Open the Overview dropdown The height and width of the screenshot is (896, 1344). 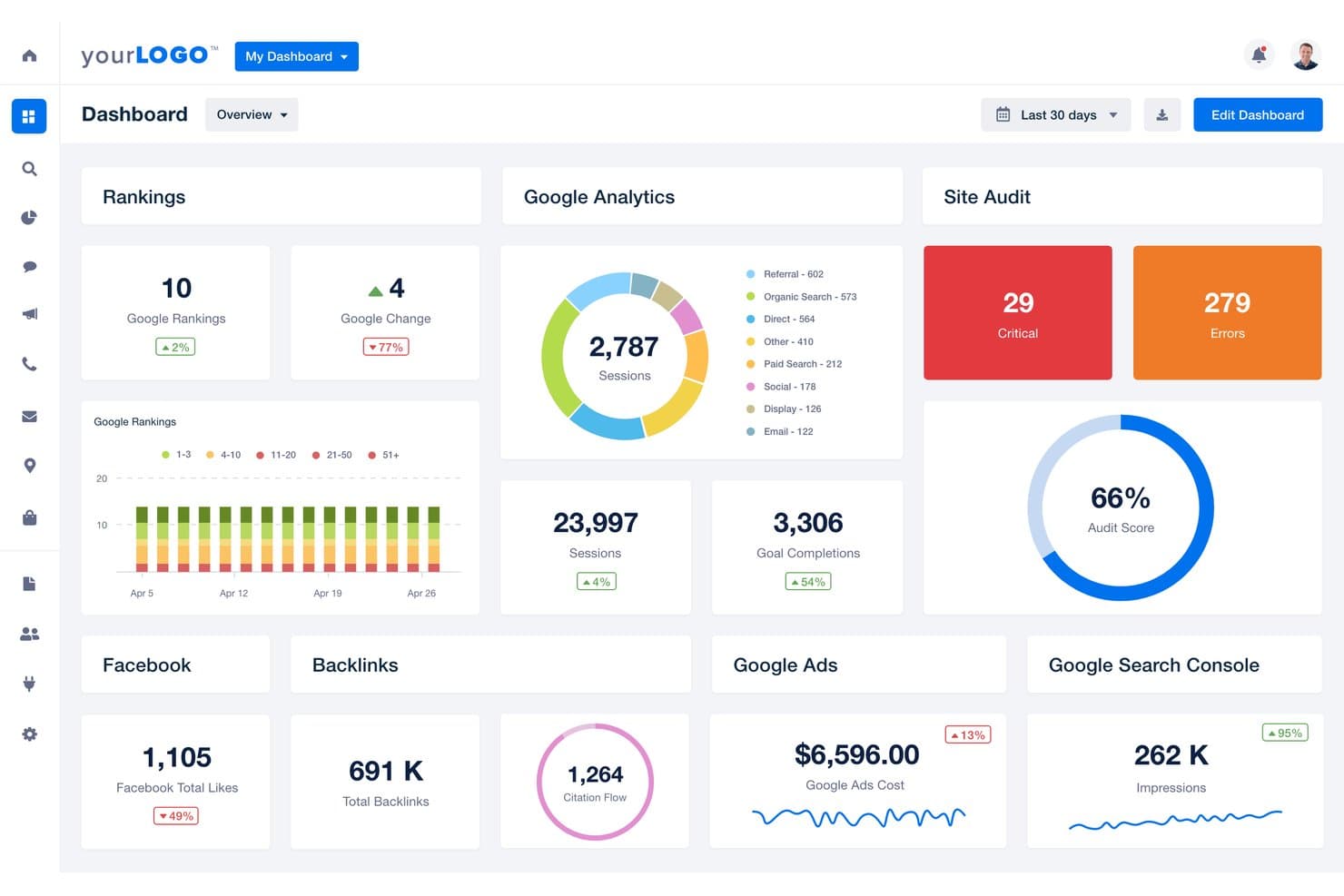pos(252,115)
